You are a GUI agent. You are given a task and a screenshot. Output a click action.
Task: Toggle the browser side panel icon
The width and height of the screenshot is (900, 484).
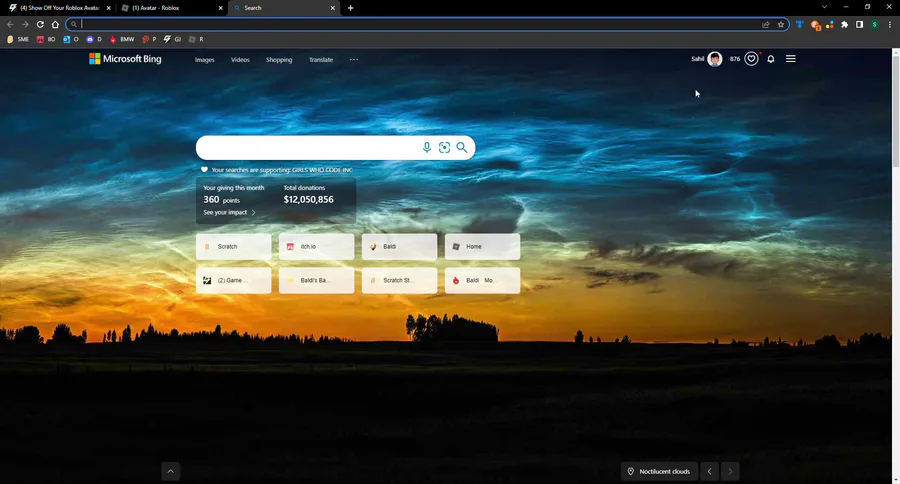(x=859, y=25)
